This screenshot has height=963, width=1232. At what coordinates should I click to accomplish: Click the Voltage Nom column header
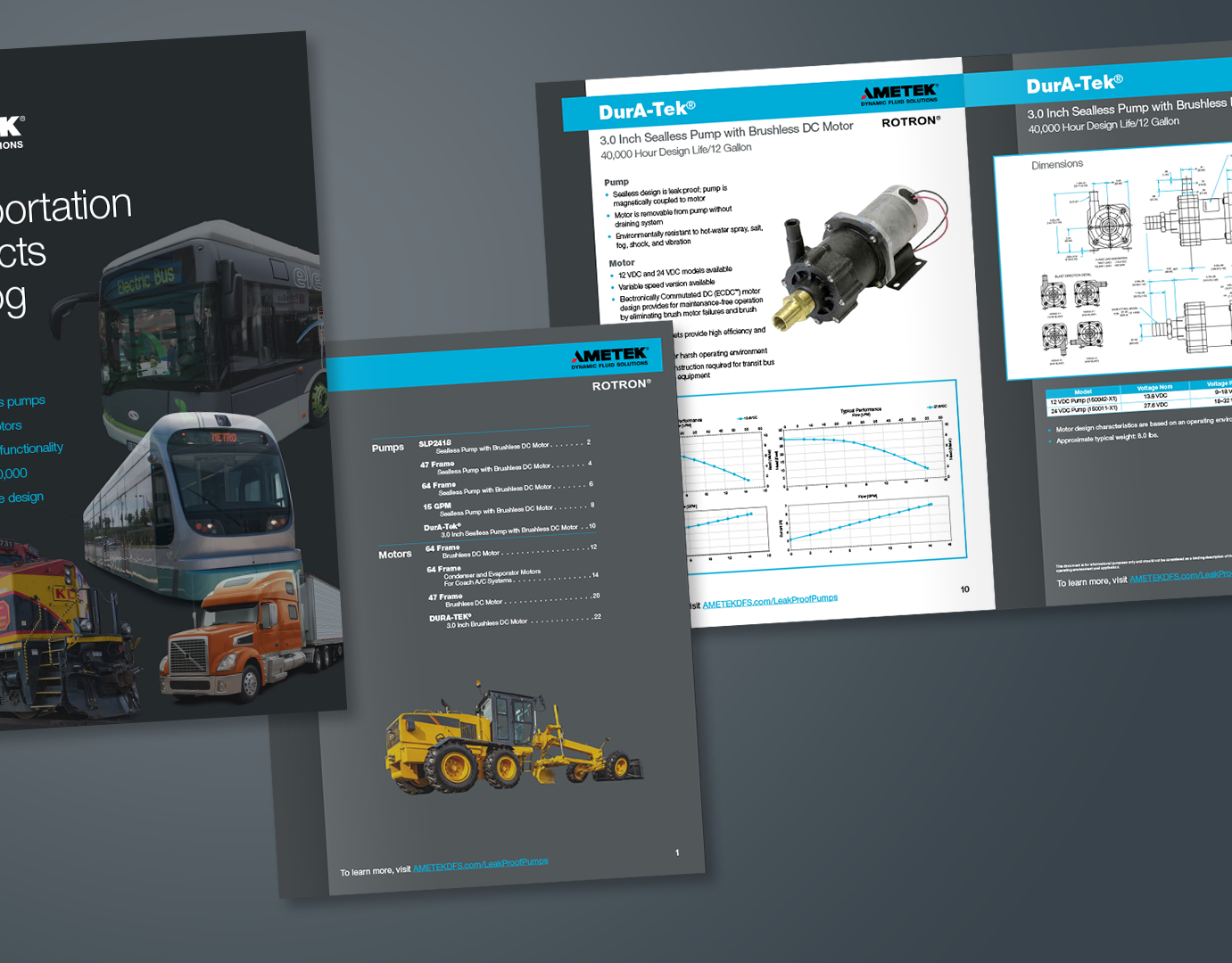pos(1154,388)
